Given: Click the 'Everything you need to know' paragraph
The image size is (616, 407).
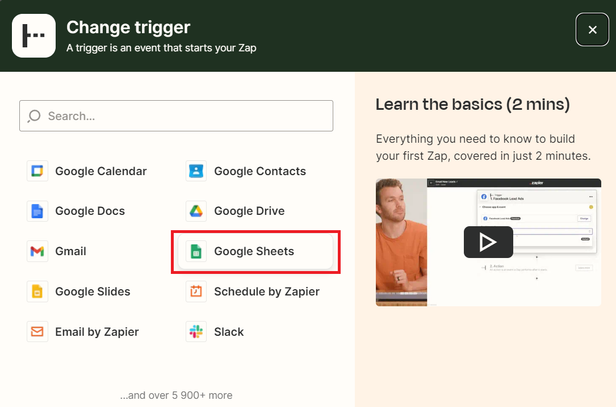Looking at the screenshot, I should (x=483, y=147).
